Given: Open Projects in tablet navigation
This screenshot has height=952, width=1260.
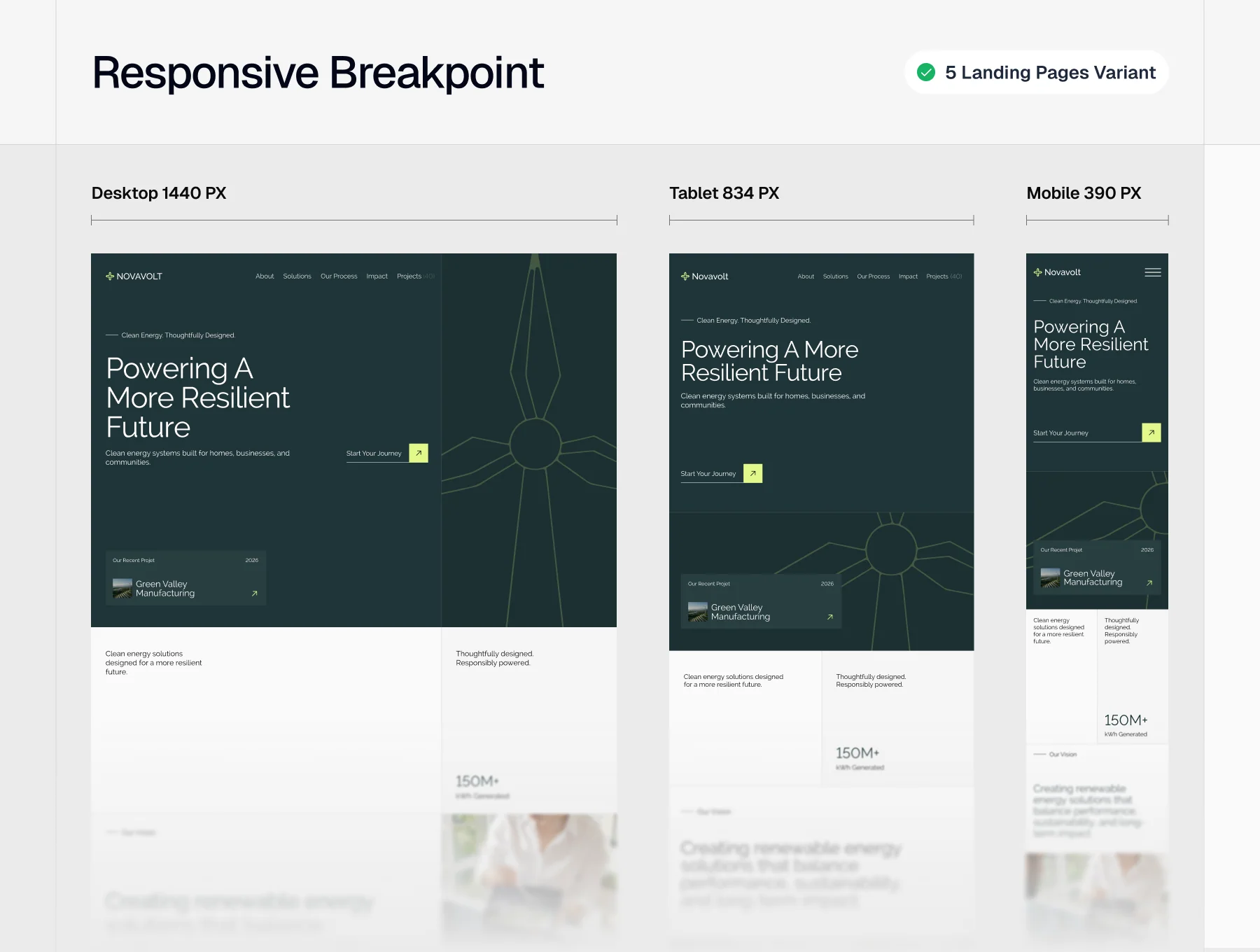Looking at the screenshot, I should point(944,276).
